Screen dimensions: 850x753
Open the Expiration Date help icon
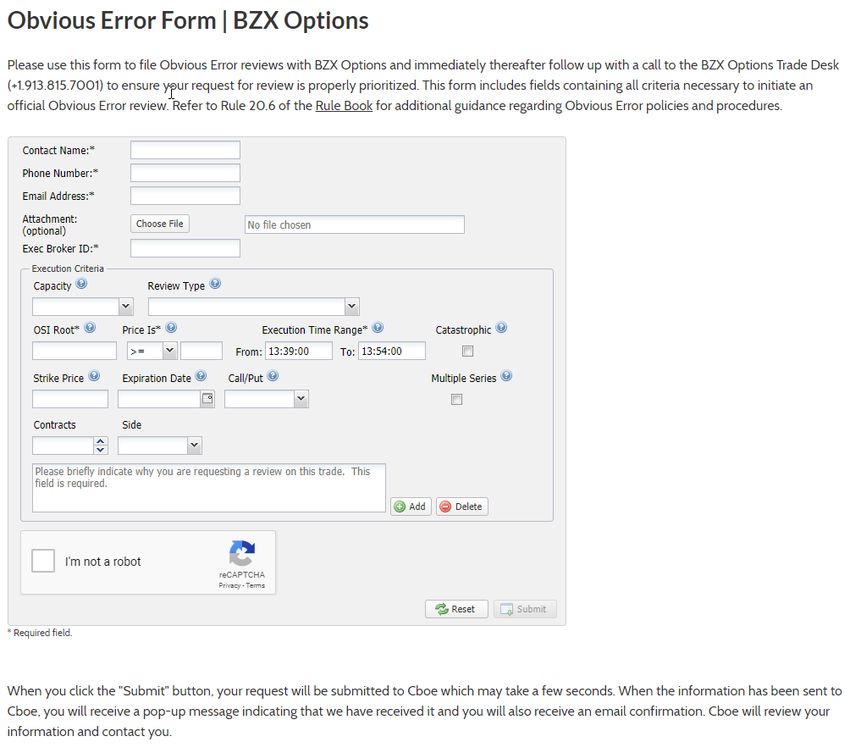click(x=201, y=376)
